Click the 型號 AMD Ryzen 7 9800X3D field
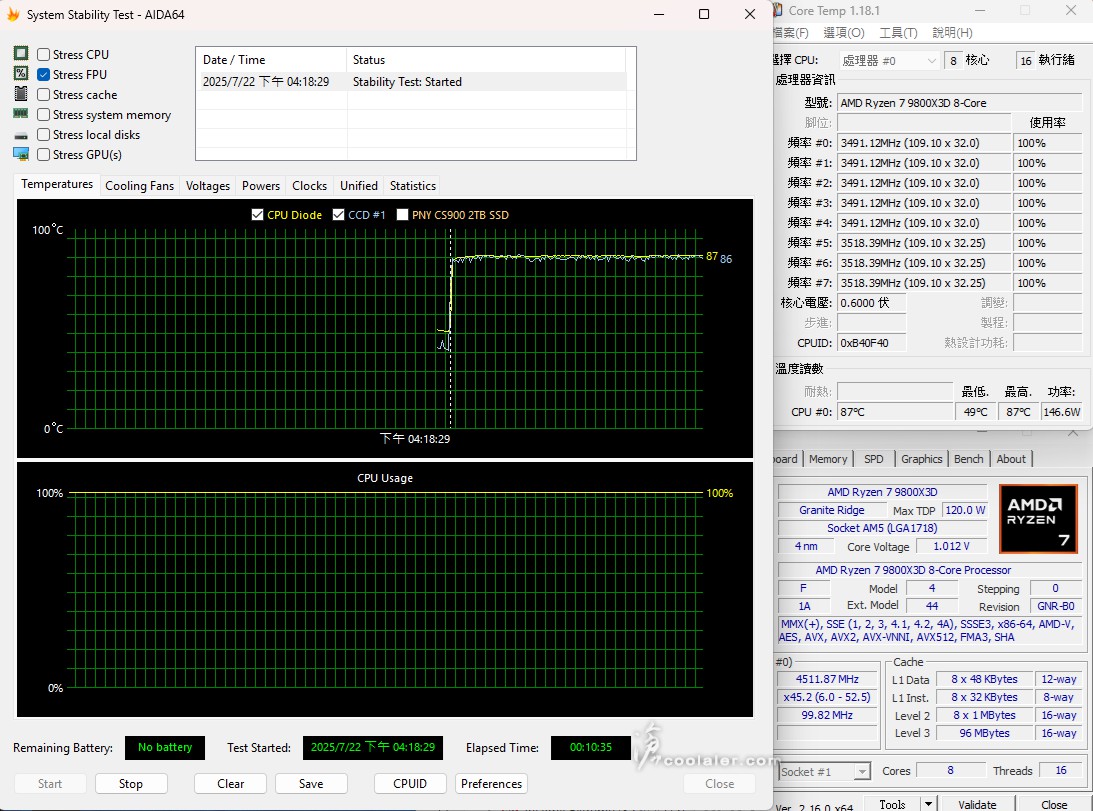This screenshot has width=1093, height=811. pos(959,103)
